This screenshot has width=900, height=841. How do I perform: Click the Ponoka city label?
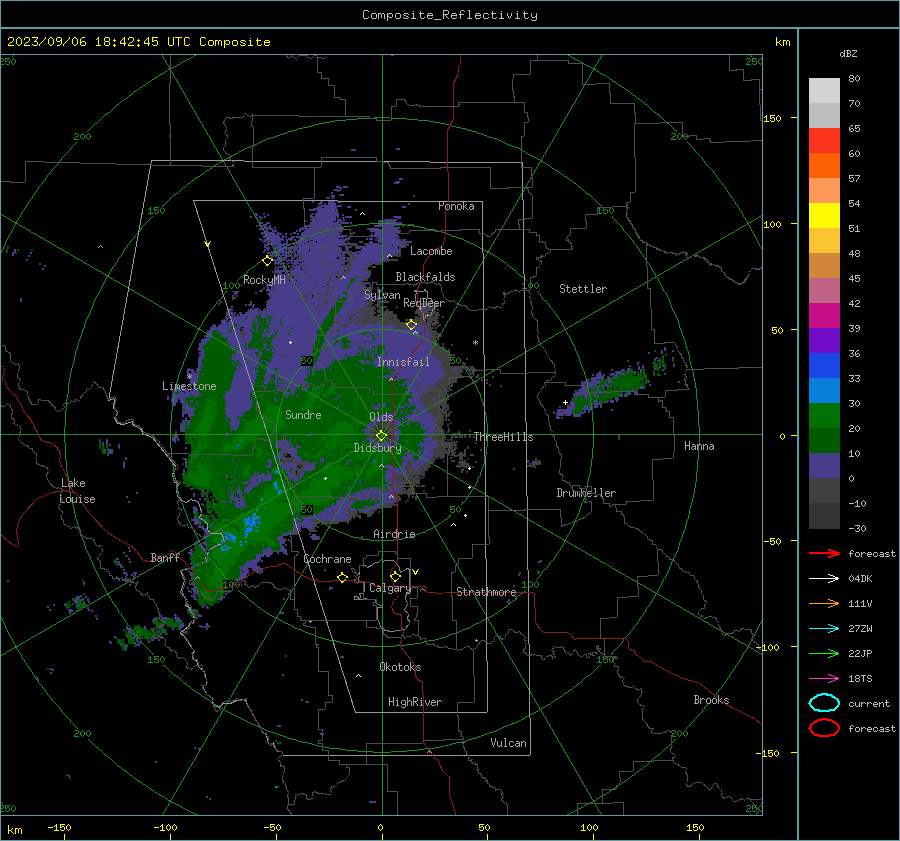(x=456, y=206)
